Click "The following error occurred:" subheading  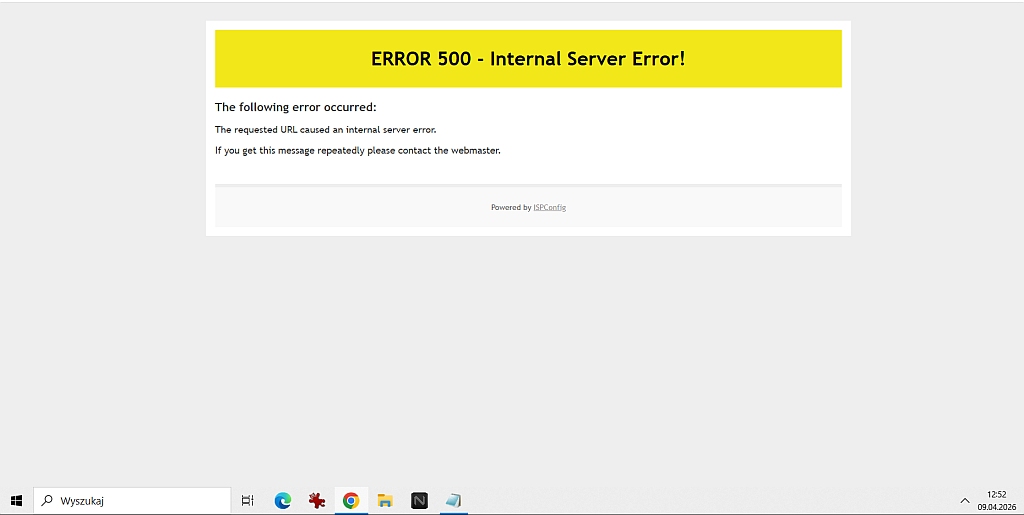pyautogui.click(x=295, y=107)
